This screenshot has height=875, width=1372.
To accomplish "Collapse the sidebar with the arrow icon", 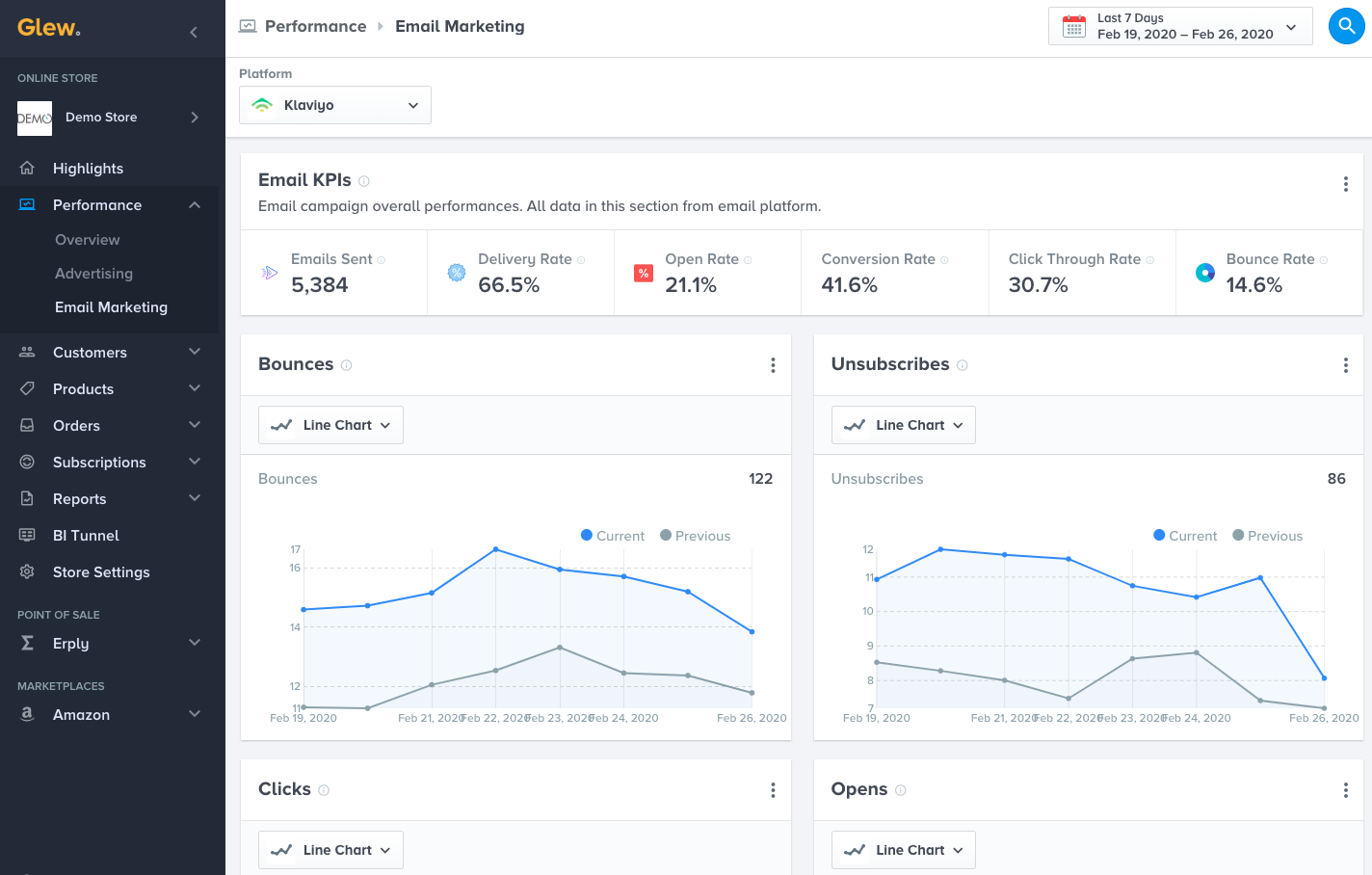I will (194, 33).
